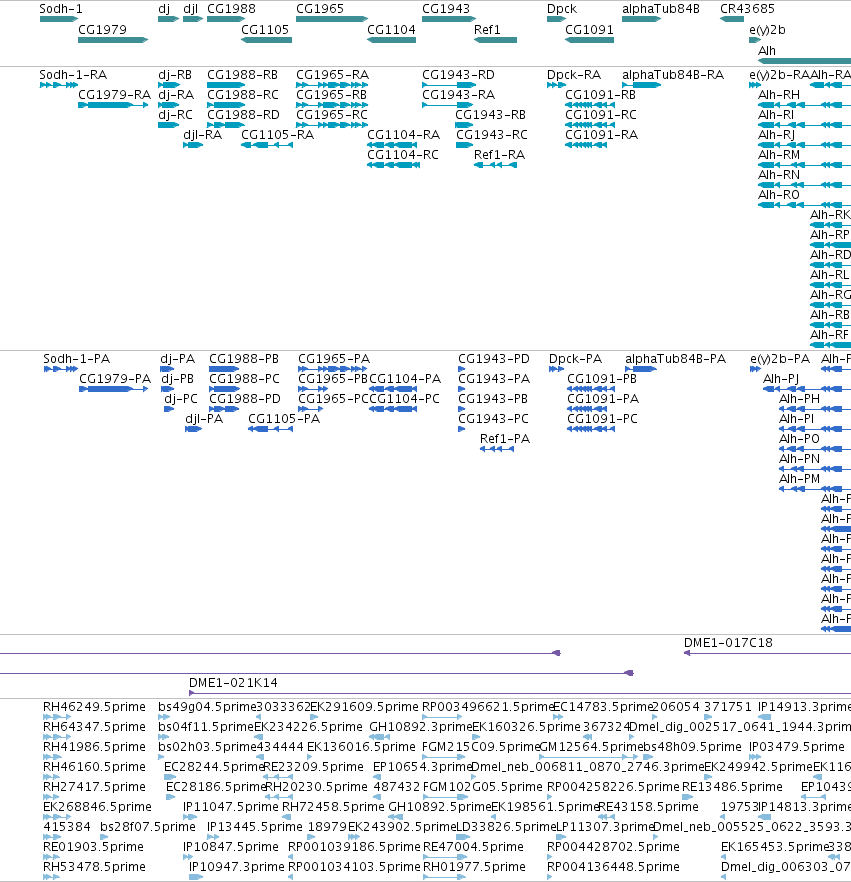Select the Ref1-RA transcript
The width and height of the screenshot is (851, 882).
click(x=496, y=165)
